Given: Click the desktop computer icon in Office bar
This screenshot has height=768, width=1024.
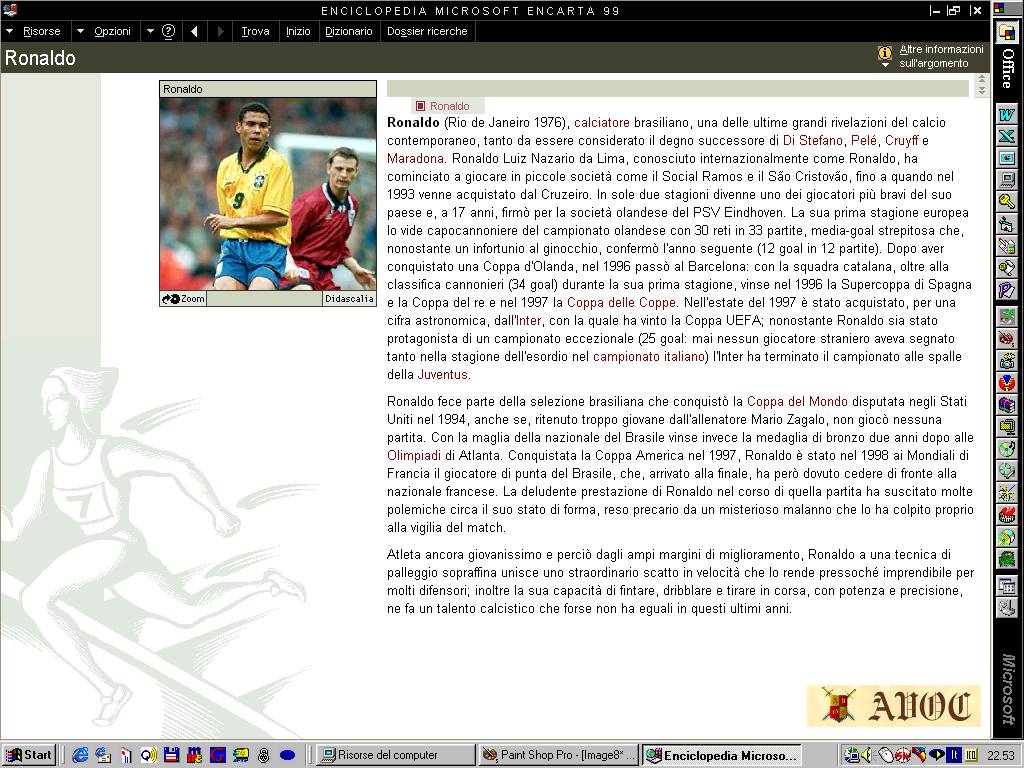Looking at the screenshot, I should 1006,180.
